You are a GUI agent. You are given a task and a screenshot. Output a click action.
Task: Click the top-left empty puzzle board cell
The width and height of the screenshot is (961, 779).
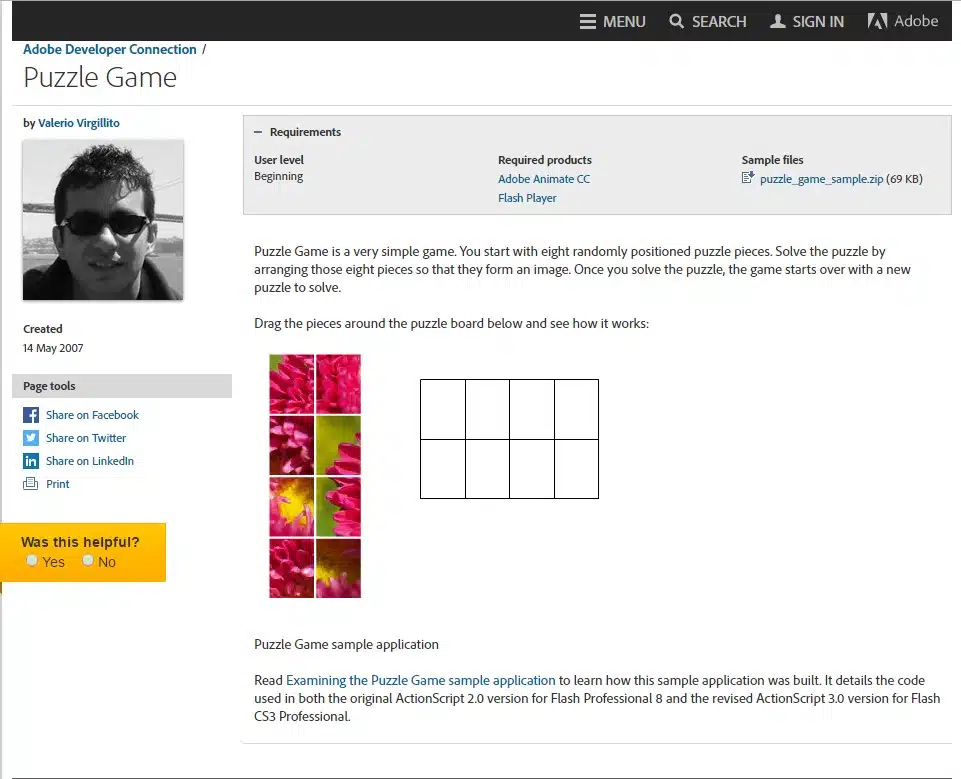(x=442, y=409)
